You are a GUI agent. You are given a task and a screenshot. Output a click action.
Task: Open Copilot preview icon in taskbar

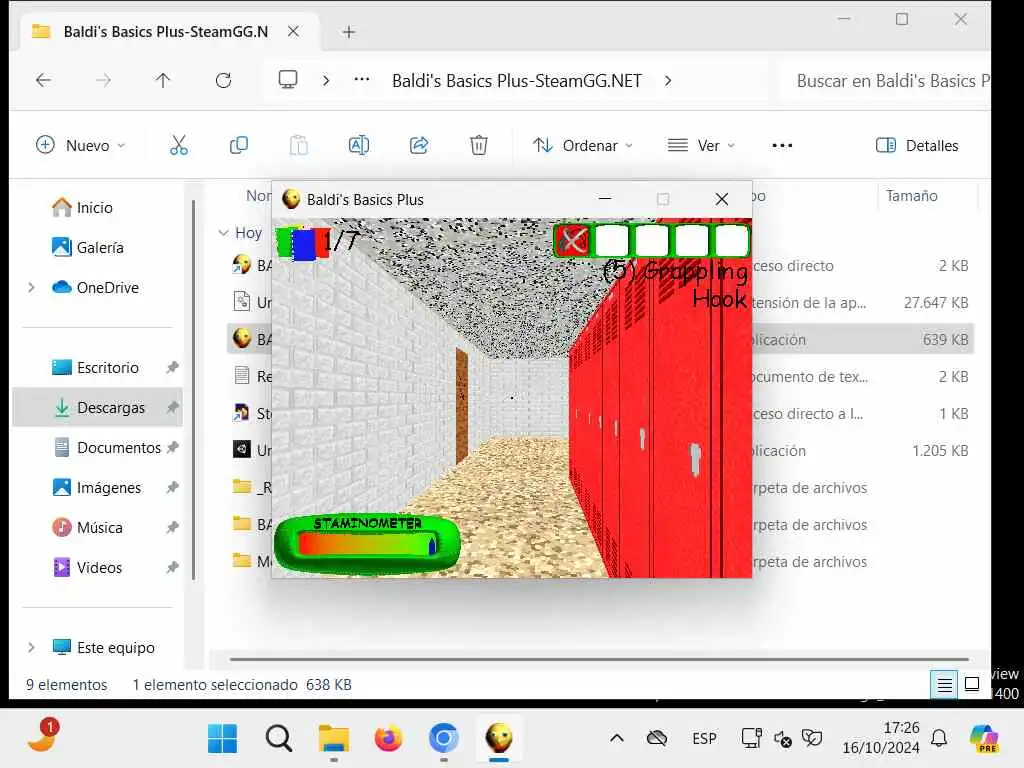point(984,739)
